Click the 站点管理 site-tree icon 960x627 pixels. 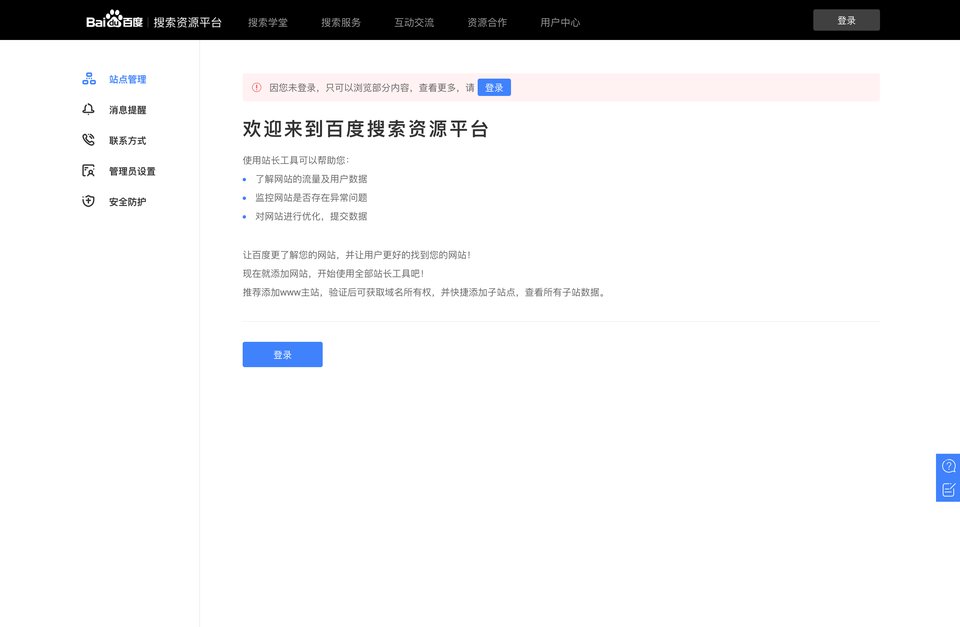[x=89, y=79]
